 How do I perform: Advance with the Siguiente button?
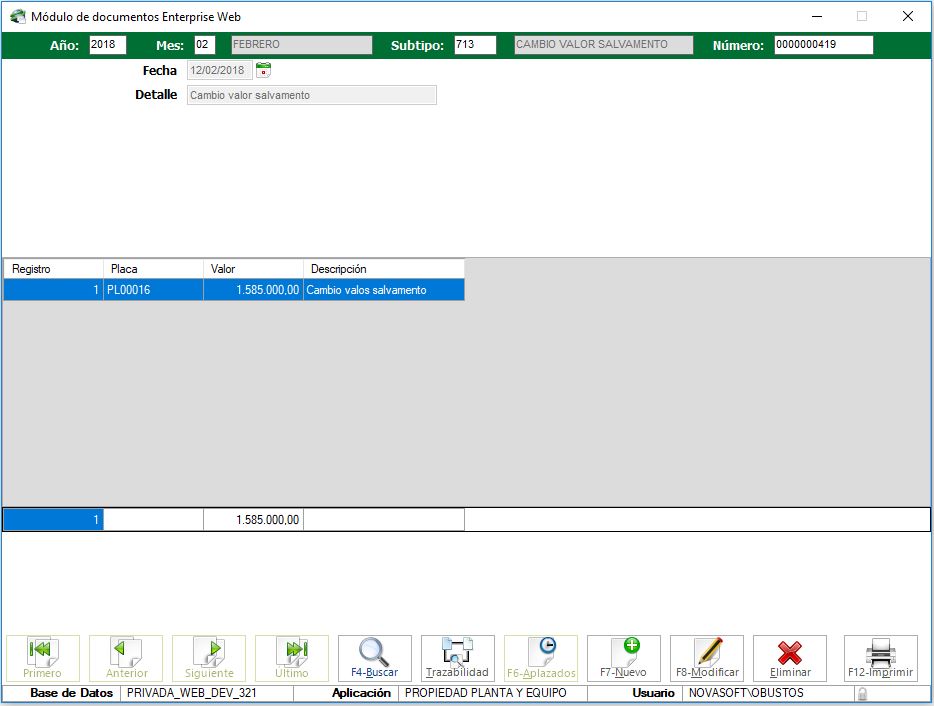pyautogui.click(x=209, y=658)
